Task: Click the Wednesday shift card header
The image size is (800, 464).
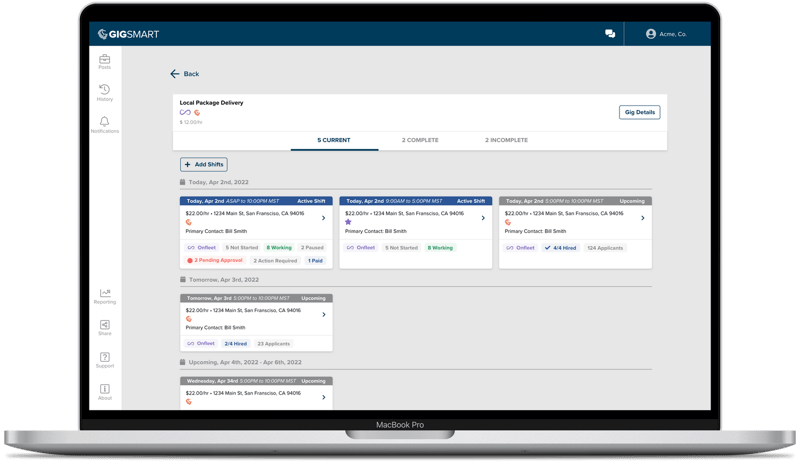Action: [256, 381]
